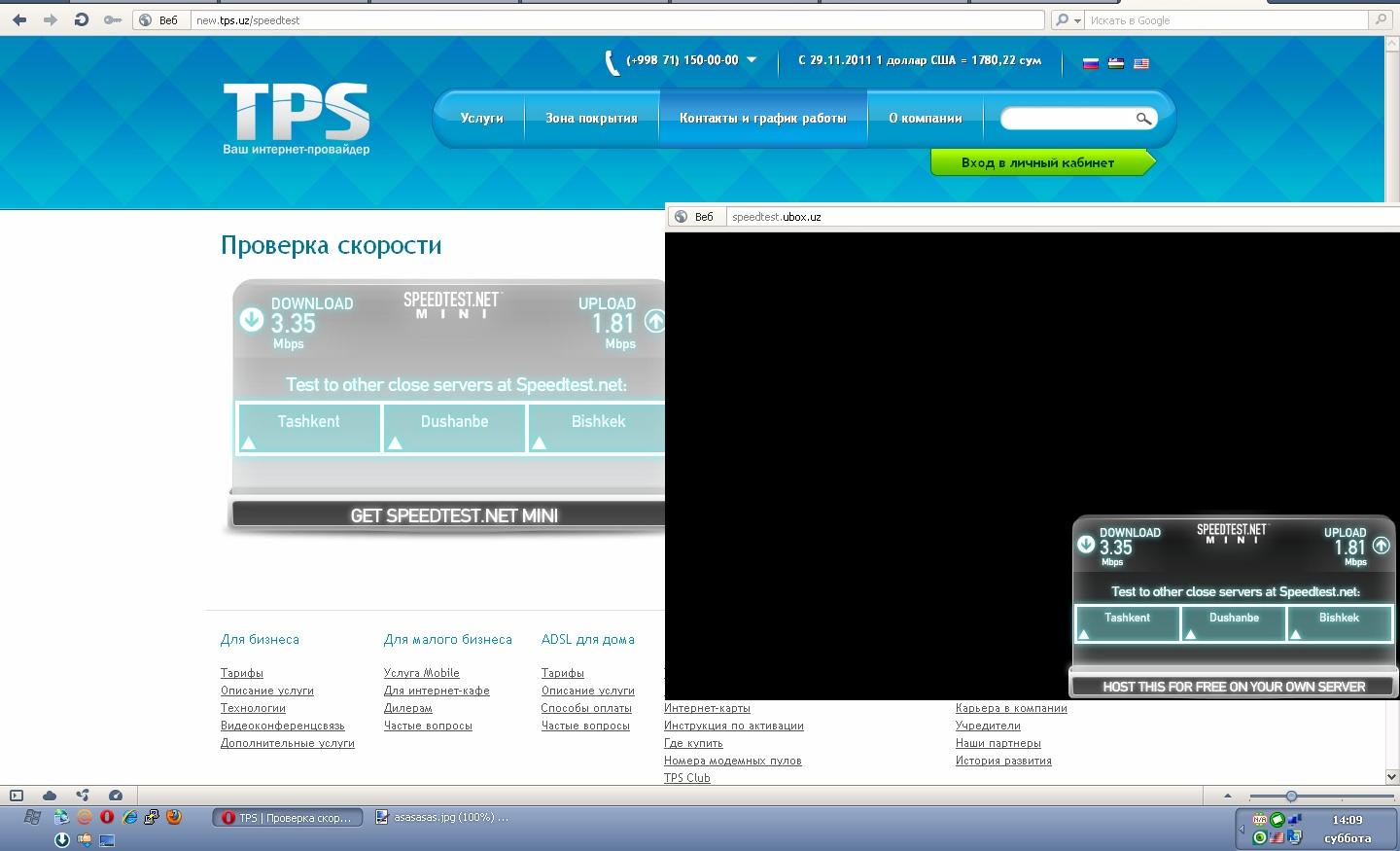Viewport: 1400px width, 851px height.
Task: Open the Для интернет-кафе link
Action: click(437, 691)
